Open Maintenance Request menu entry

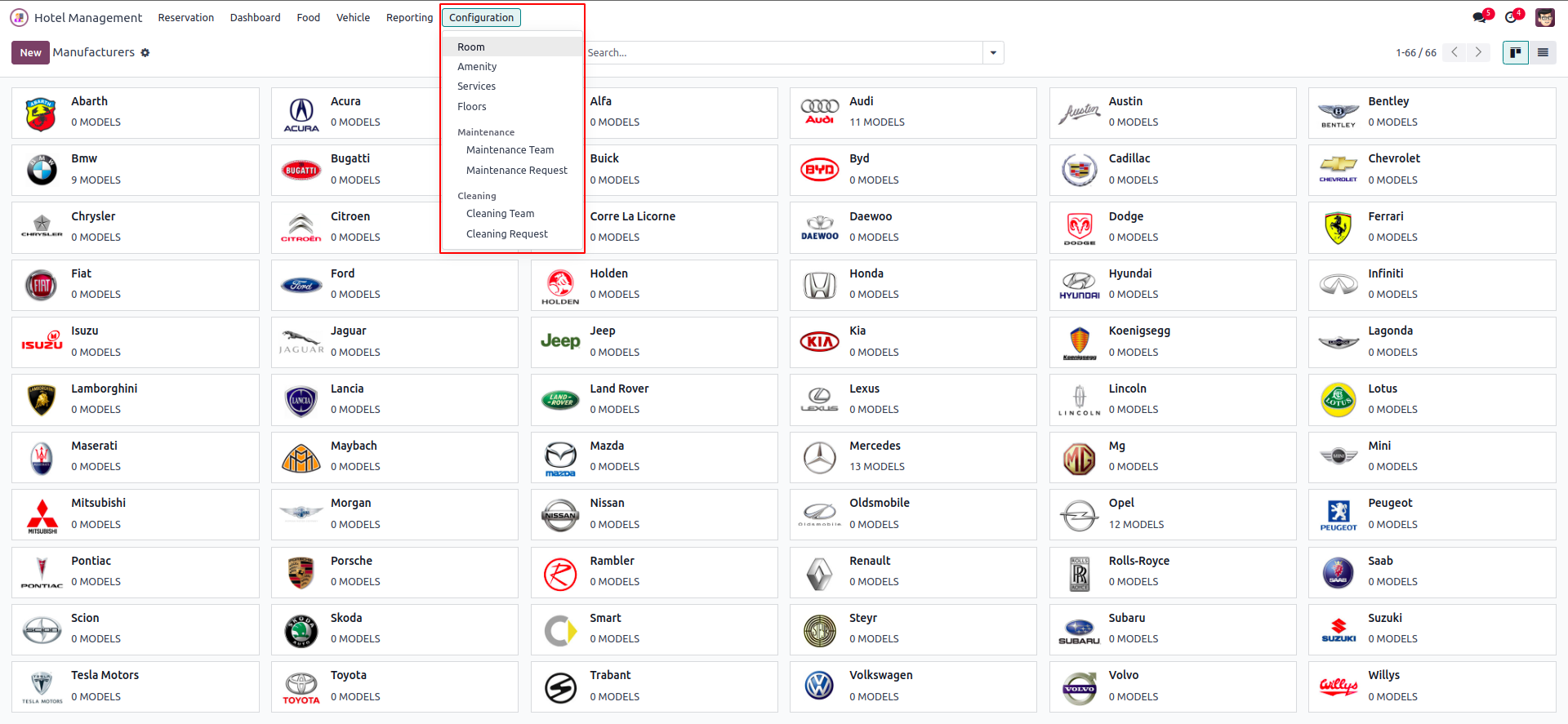tap(512, 170)
